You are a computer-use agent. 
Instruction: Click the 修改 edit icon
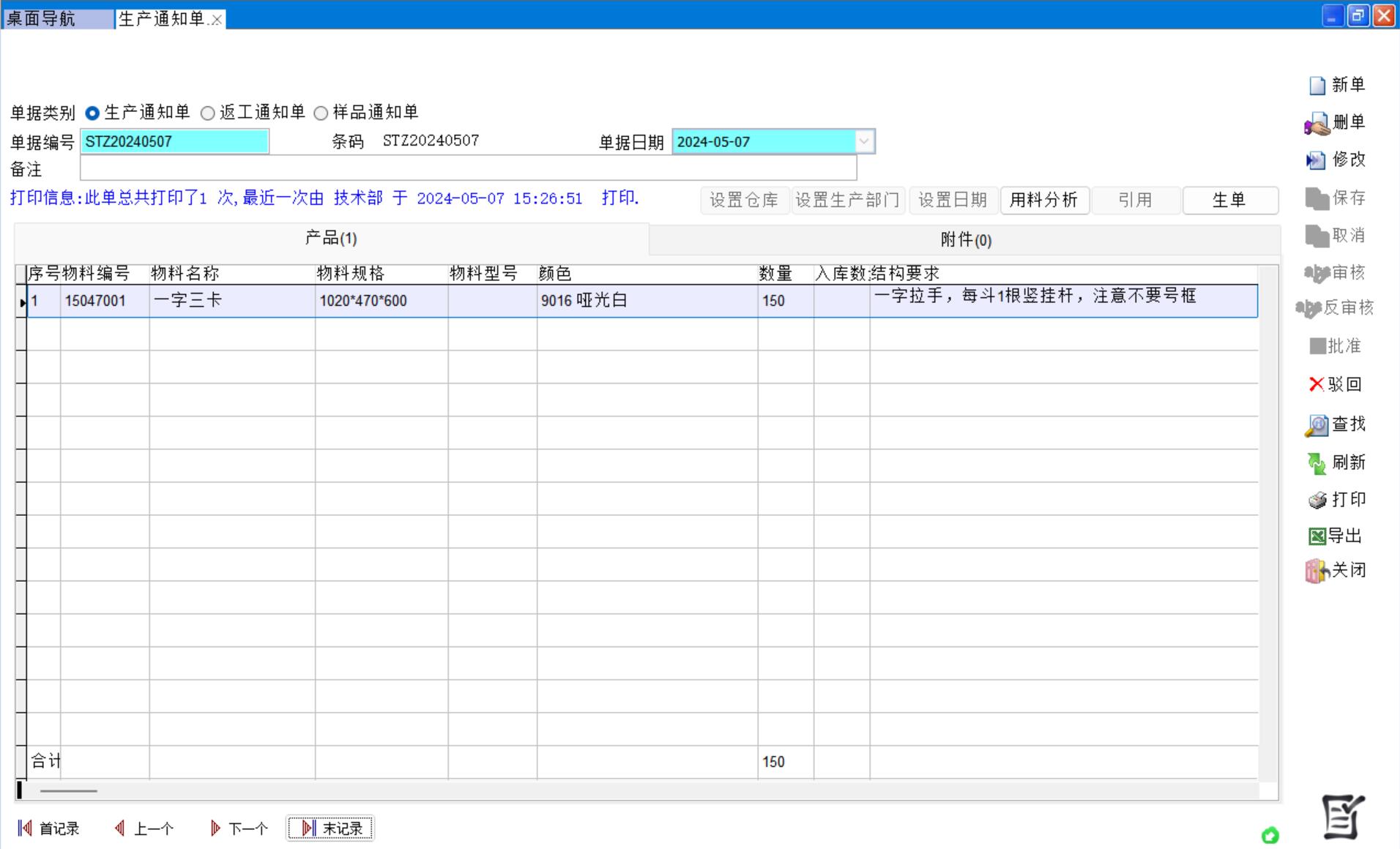pos(1316,160)
